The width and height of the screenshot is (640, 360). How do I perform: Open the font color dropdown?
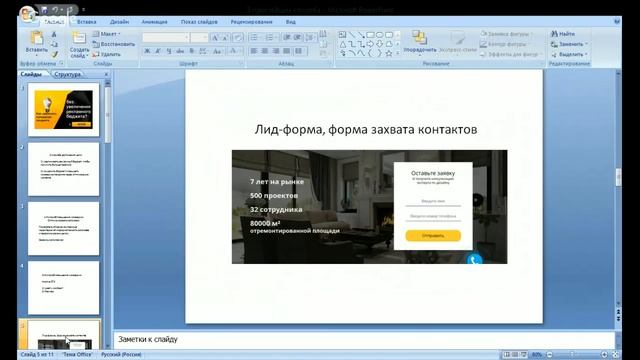[235, 51]
